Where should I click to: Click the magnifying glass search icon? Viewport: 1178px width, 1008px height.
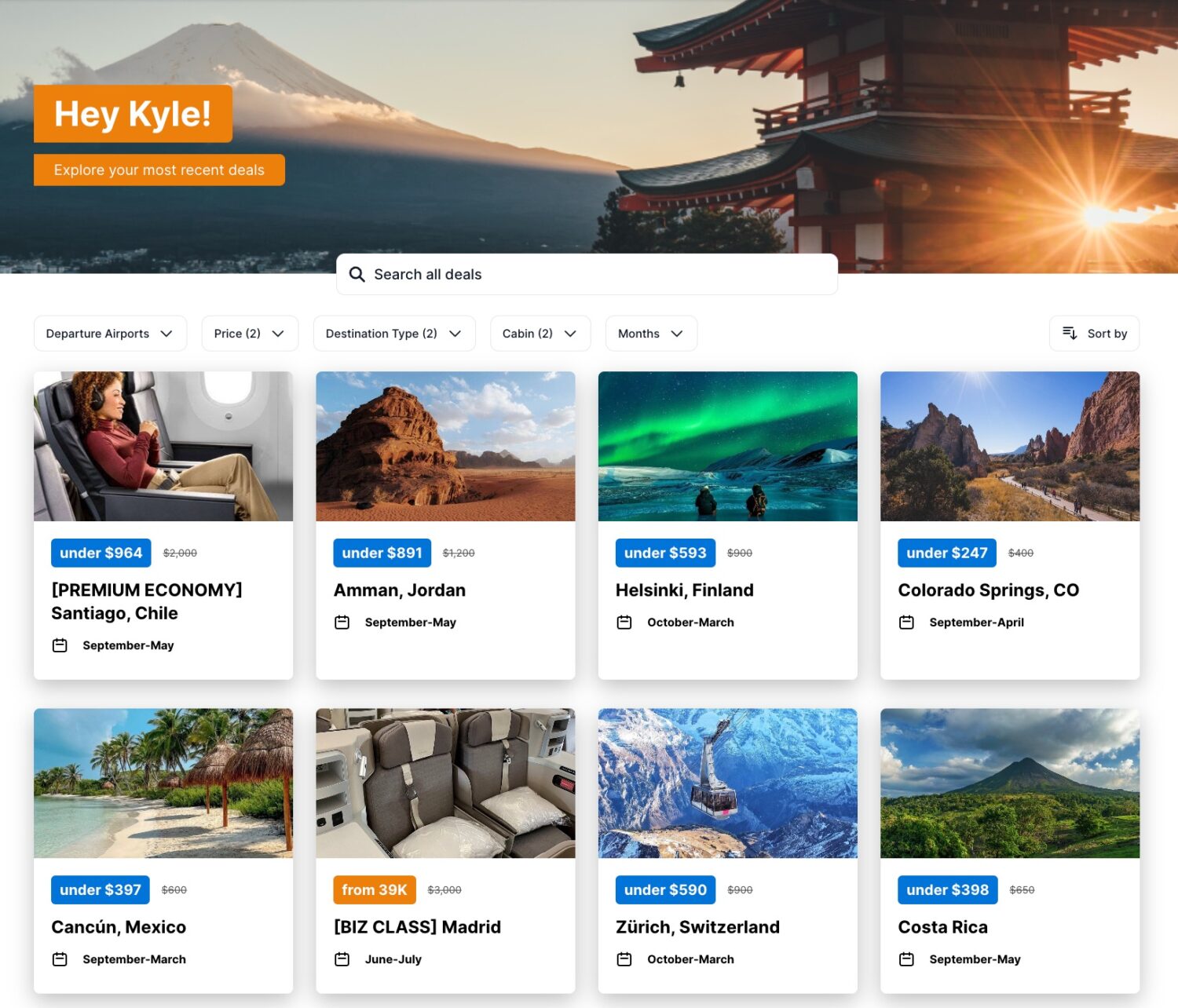click(x=357, y=274)
